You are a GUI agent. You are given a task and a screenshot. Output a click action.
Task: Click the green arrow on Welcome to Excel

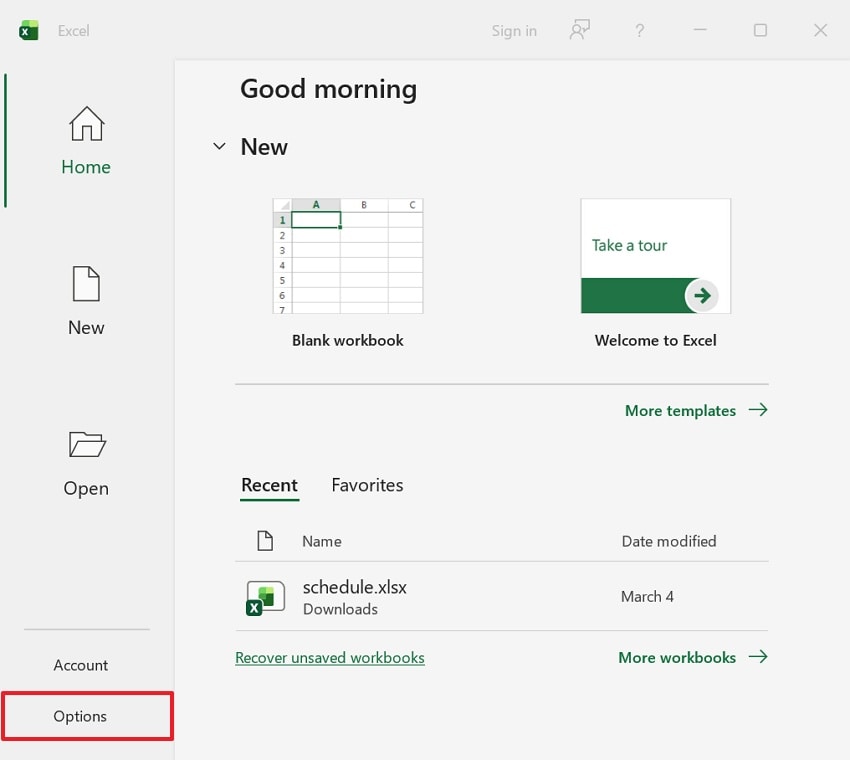(x=703, y=296)
